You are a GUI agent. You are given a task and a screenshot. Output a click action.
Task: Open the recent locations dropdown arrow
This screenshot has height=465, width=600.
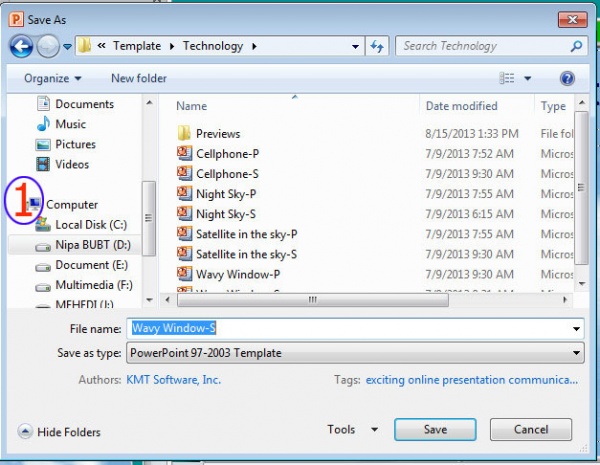[67, 47]
